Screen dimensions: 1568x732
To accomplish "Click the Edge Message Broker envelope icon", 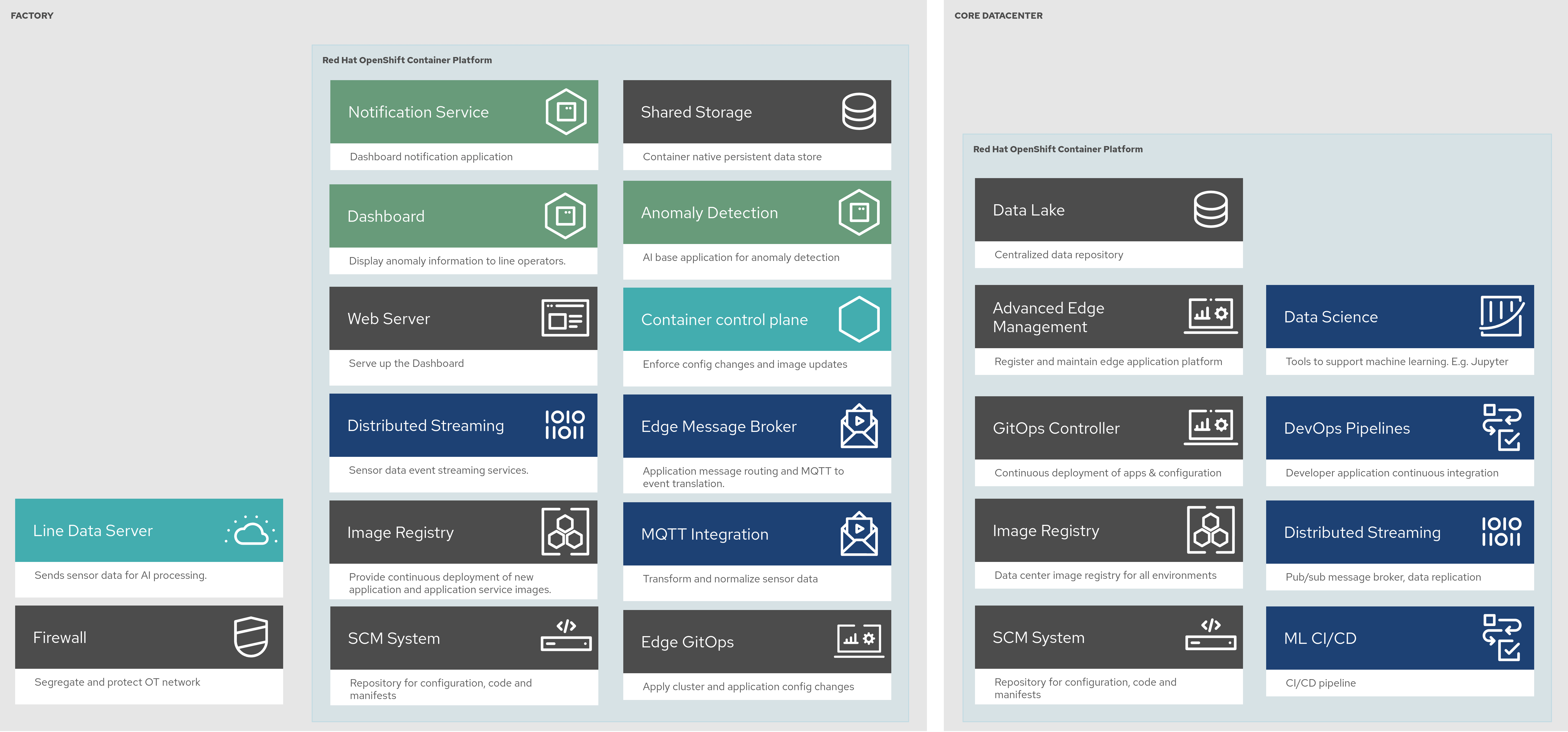I will tap(859, 426).
